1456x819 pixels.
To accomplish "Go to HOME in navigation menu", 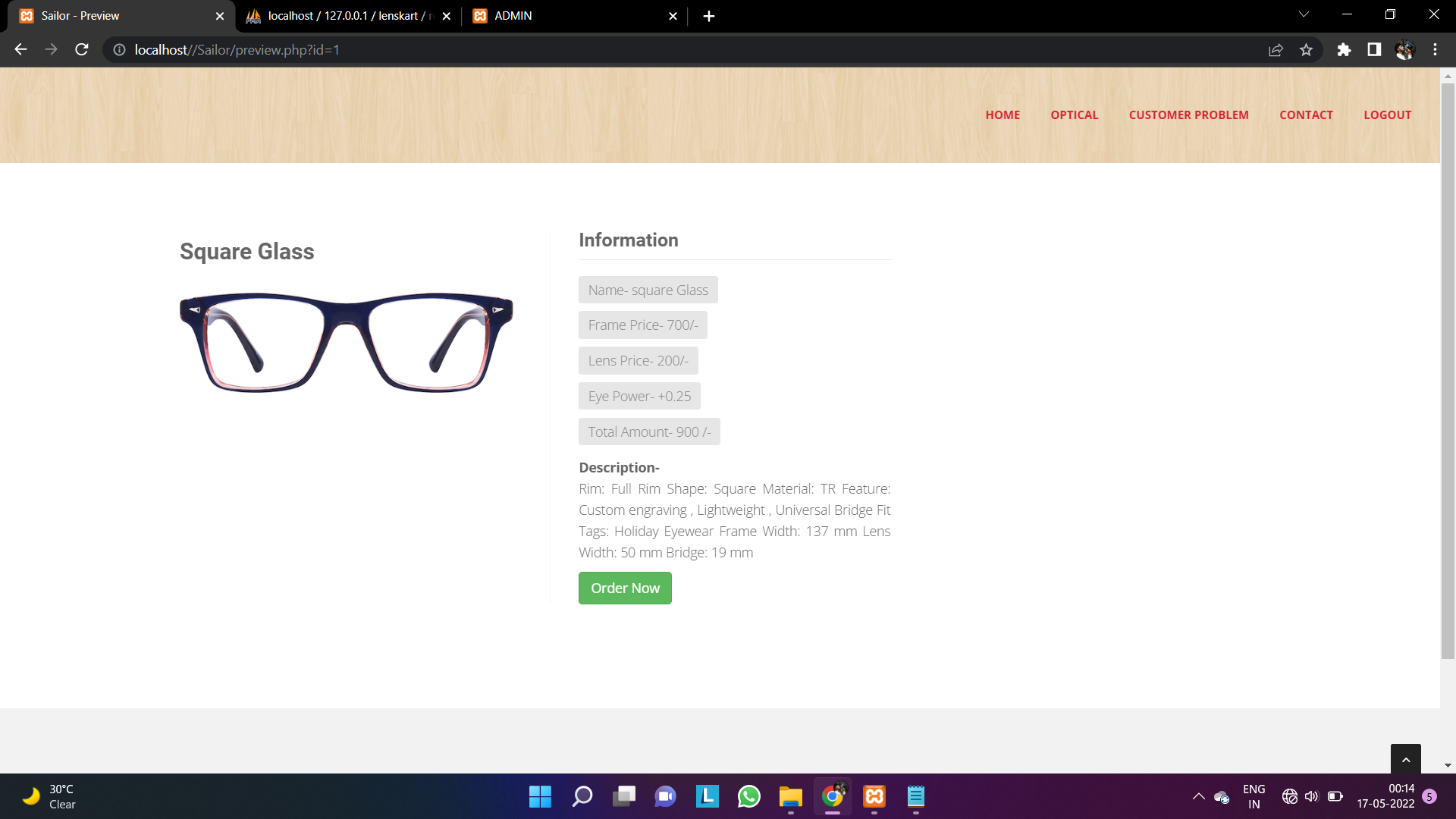I will [x=1003, y=115].
